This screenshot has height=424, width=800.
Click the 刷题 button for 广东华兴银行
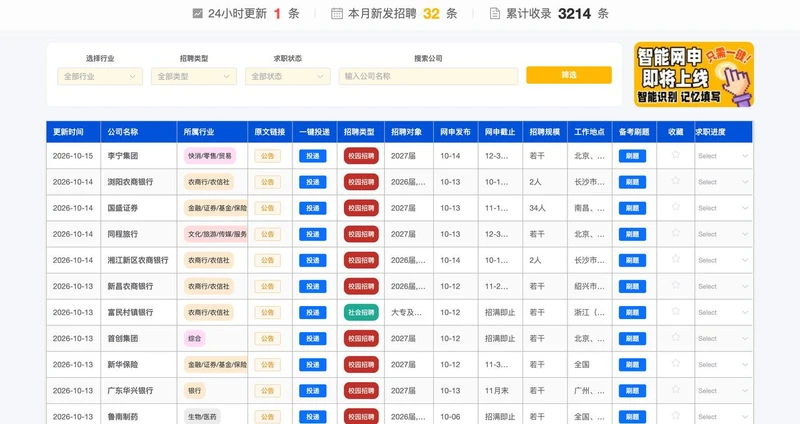click(x=633, y=391)
